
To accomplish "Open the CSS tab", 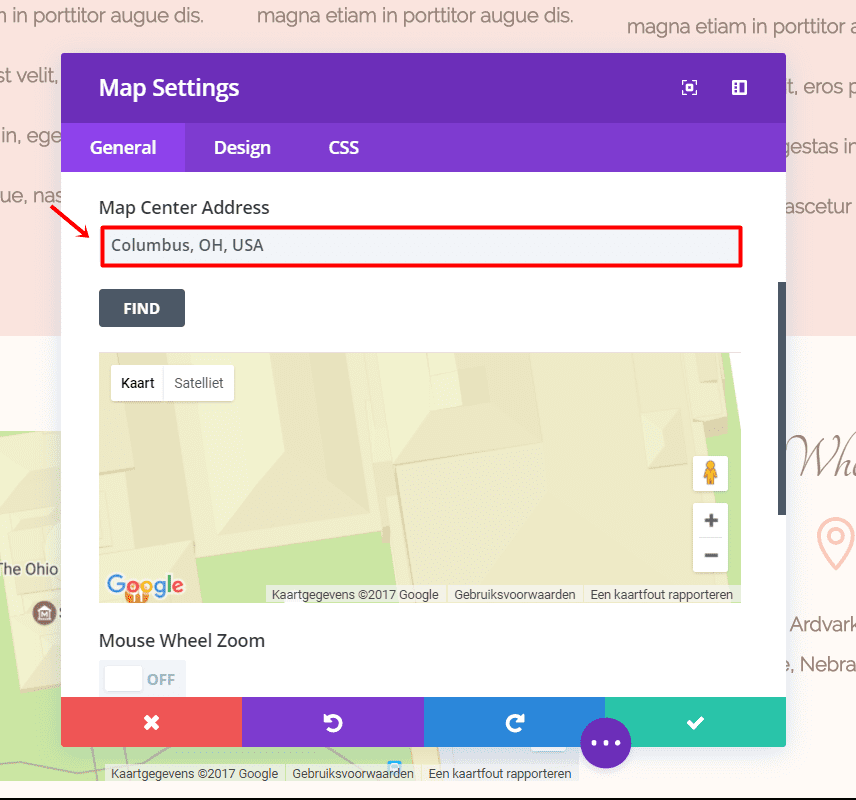I will (343, 147).
